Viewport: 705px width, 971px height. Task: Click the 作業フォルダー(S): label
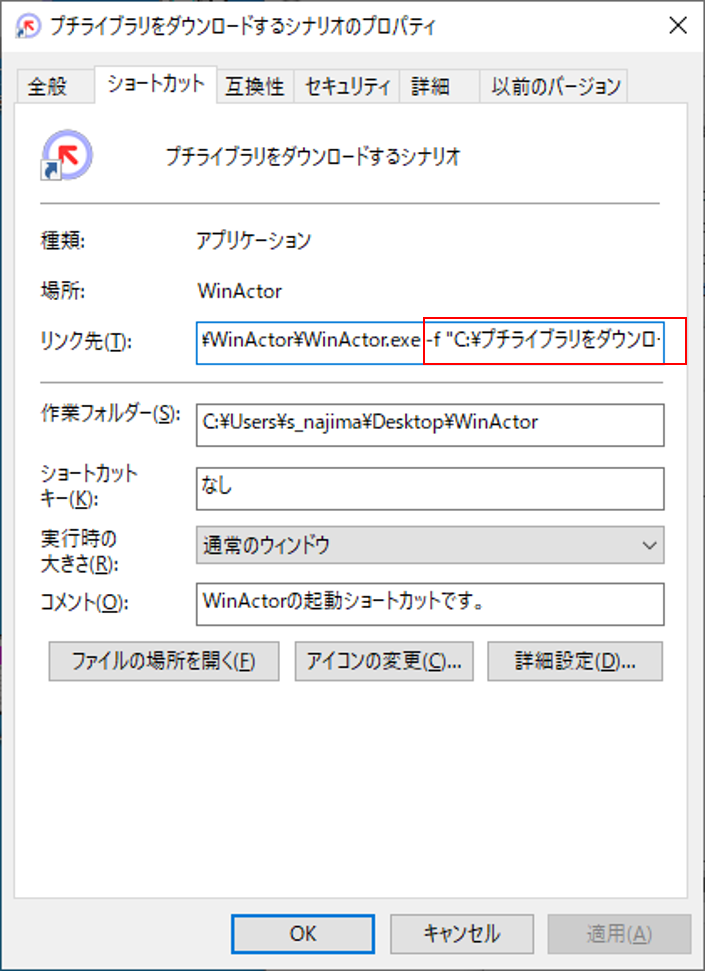pos(110,413)
